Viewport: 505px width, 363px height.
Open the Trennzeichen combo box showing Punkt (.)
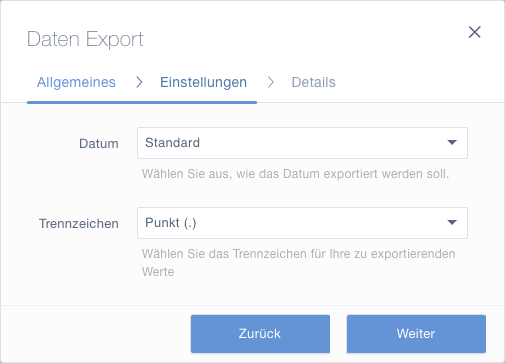(302, 223)
